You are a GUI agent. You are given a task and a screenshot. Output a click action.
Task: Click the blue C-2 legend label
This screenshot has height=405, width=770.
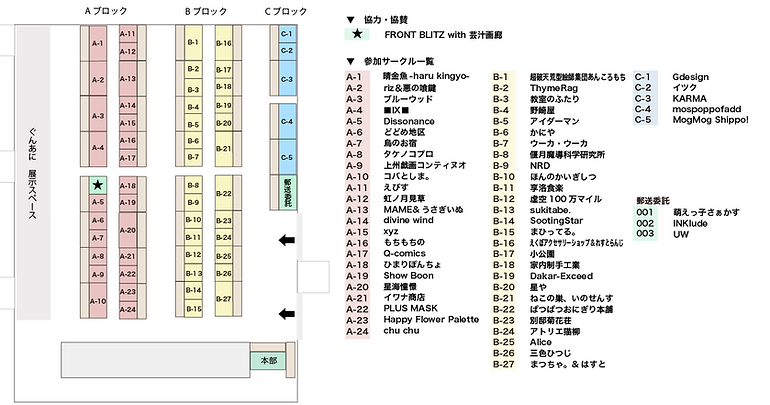tap(643, 87)
